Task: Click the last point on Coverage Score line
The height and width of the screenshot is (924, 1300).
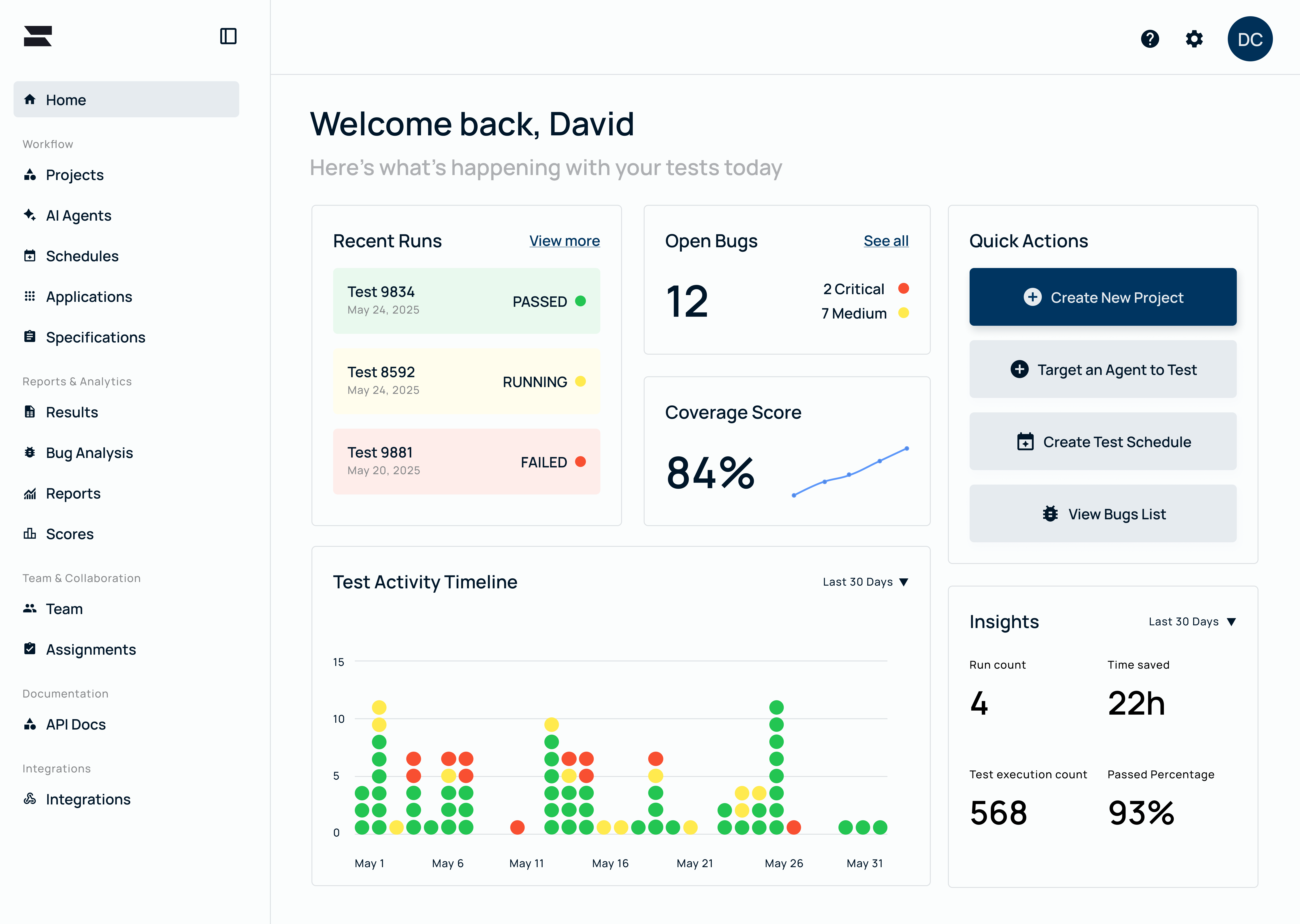Action: point(907,448)
